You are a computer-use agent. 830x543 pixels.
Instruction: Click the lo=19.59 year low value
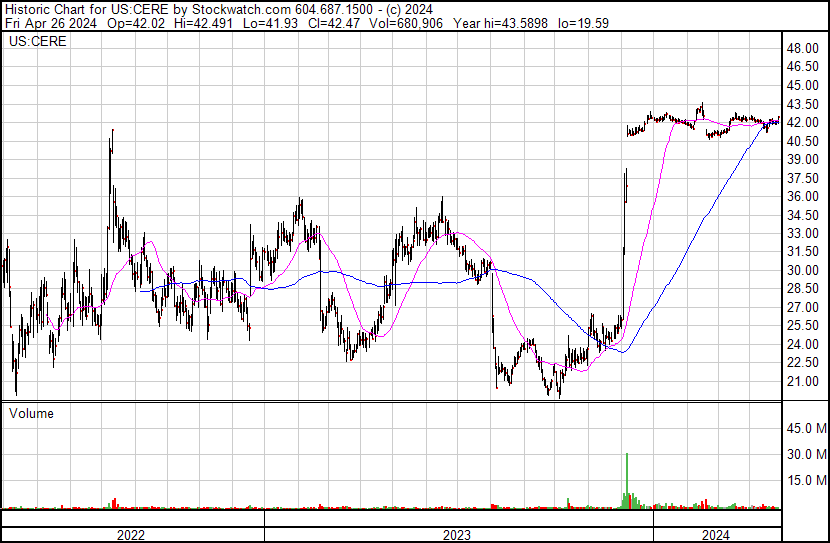[583, 23]
